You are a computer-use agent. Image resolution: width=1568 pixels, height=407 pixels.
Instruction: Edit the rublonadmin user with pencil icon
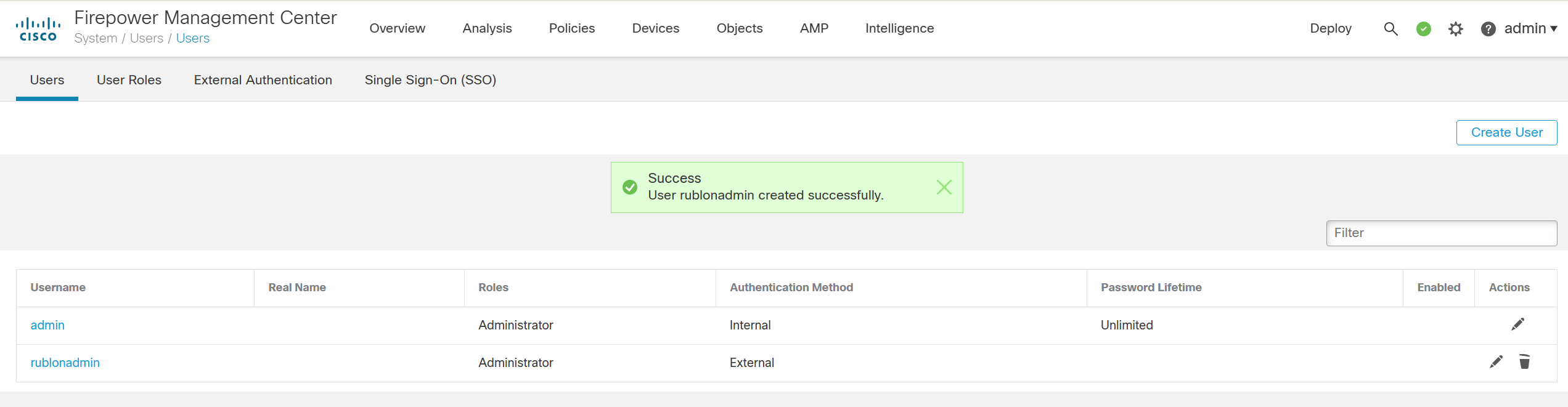1496,362
